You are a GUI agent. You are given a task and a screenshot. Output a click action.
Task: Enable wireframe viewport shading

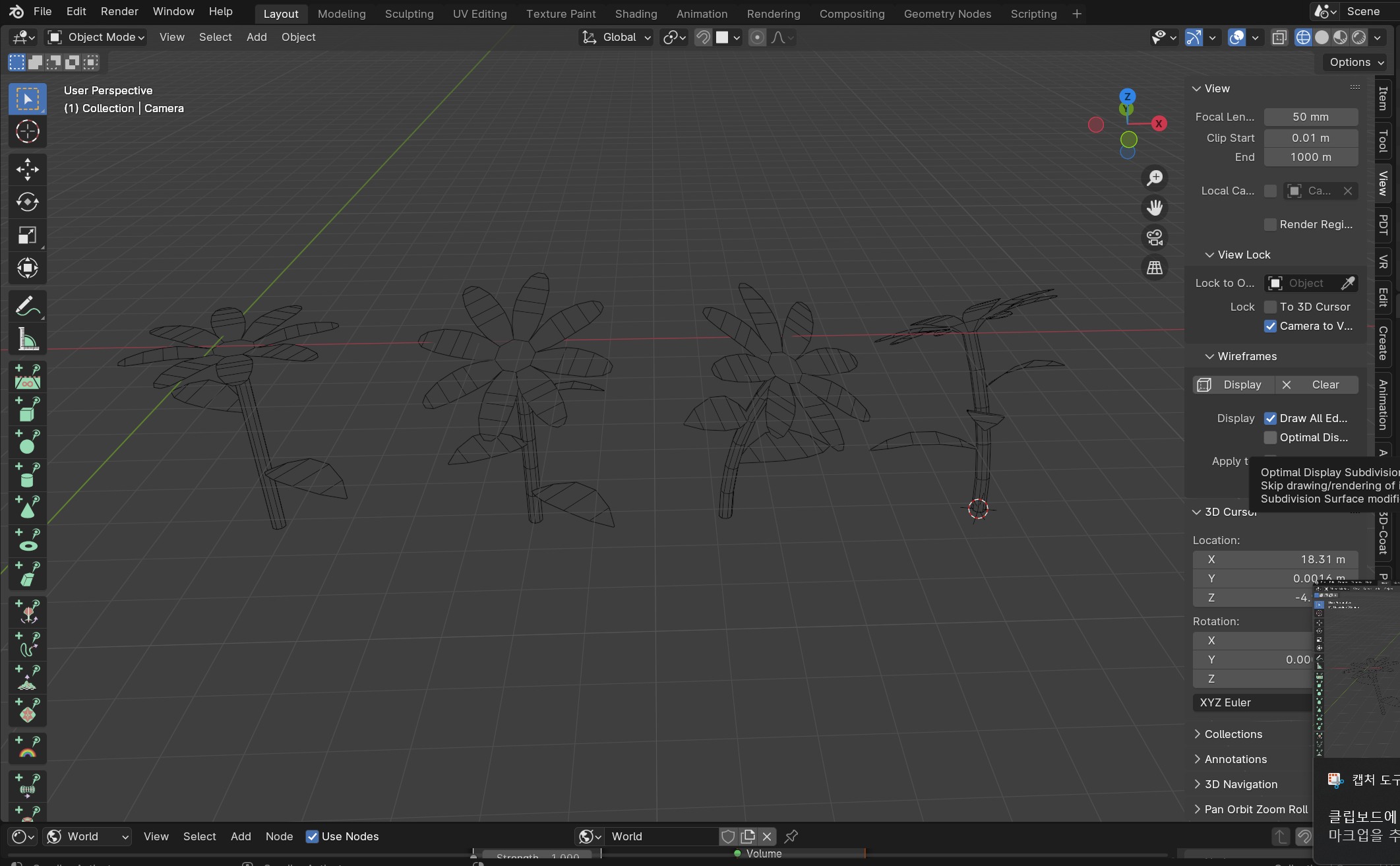coord(1303,38)
